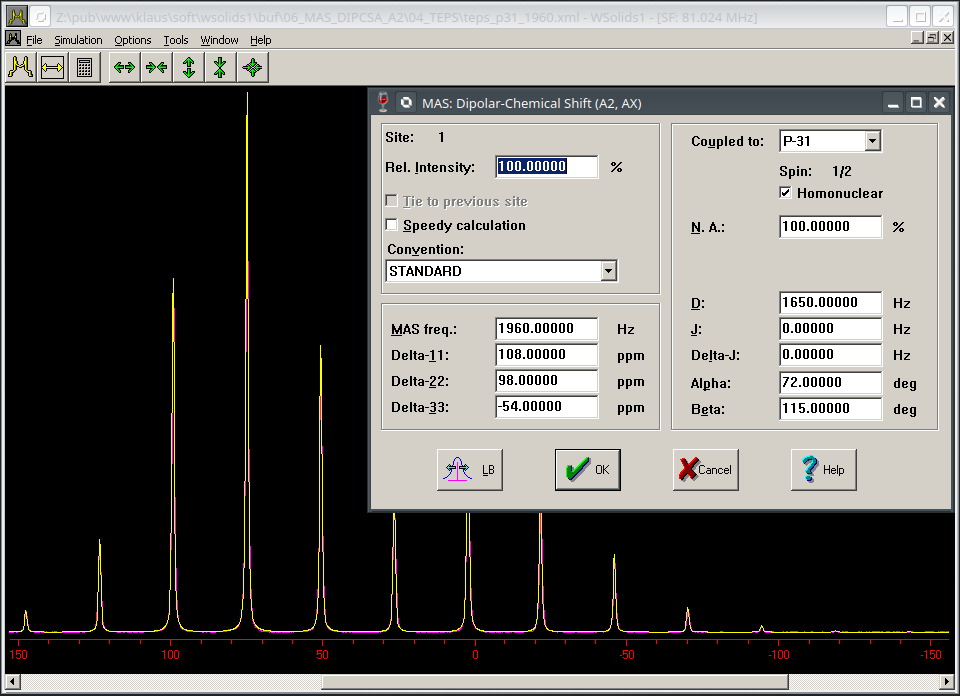This screenshot has height=696, width=960.
Task: Click the LB line broadening button
Action: pyautogui.click(x=469, y=469)
